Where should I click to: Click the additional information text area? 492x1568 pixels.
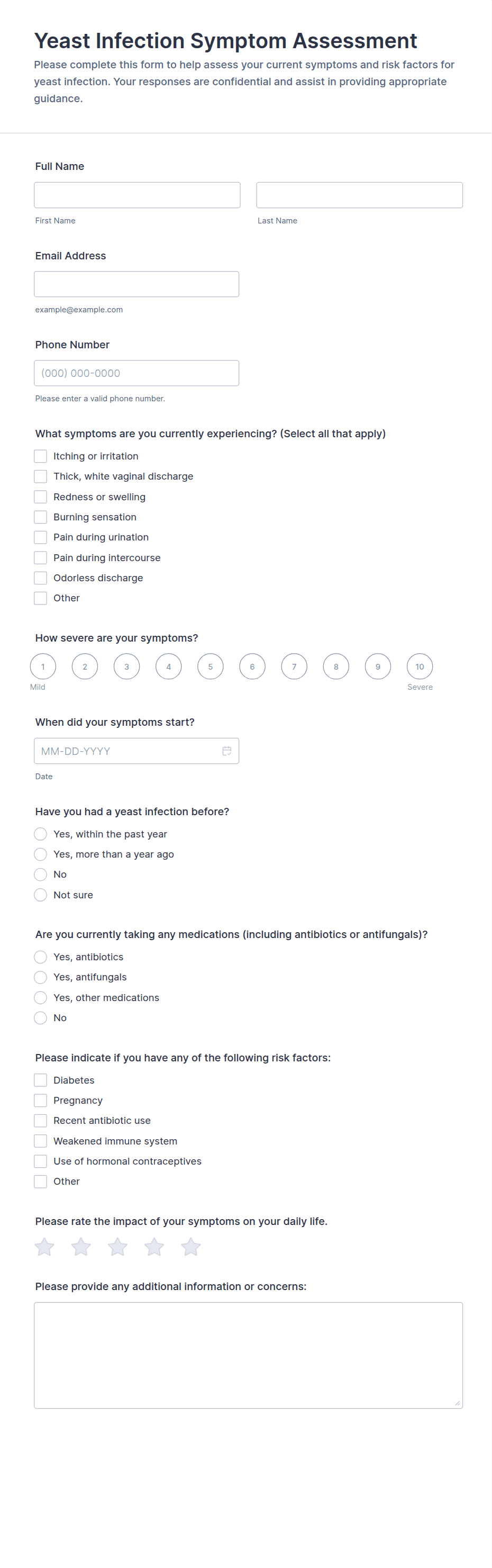(248, 1355)
